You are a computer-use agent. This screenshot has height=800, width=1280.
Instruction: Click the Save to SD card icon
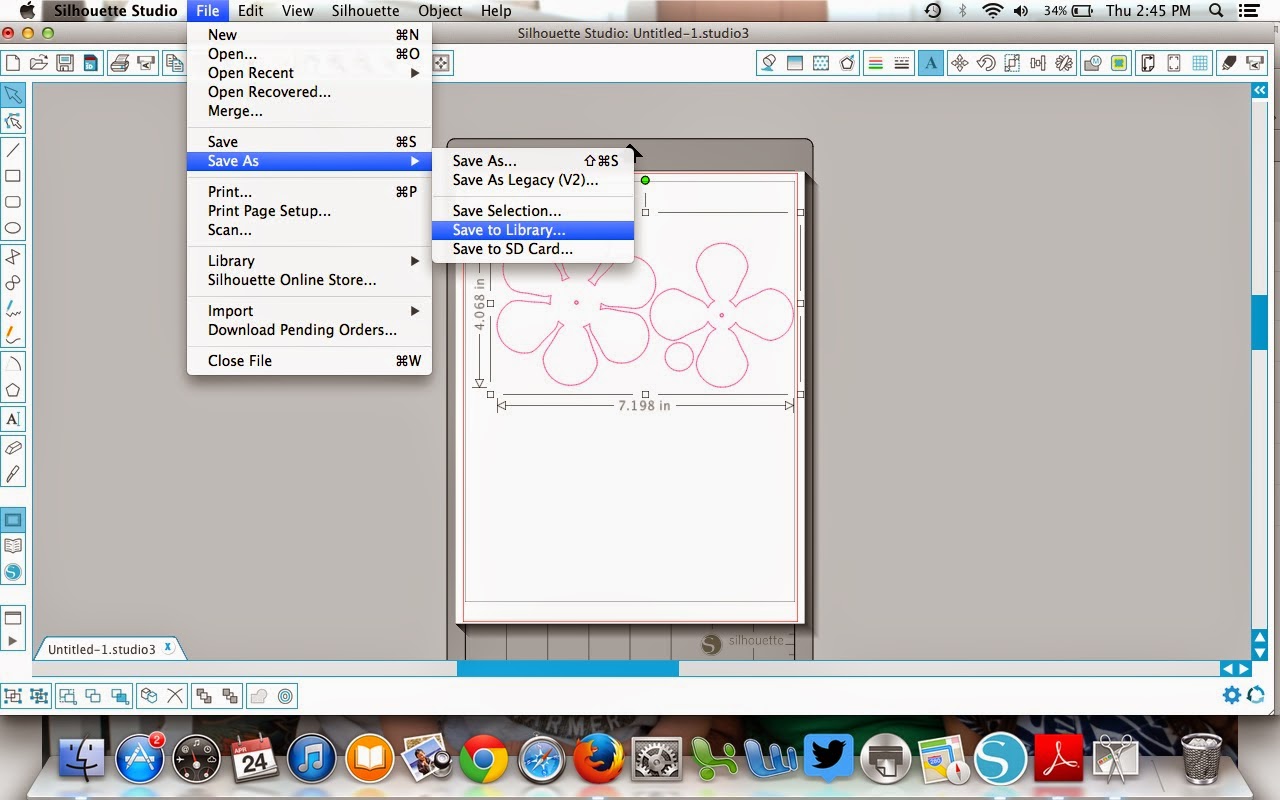(90, 63)
